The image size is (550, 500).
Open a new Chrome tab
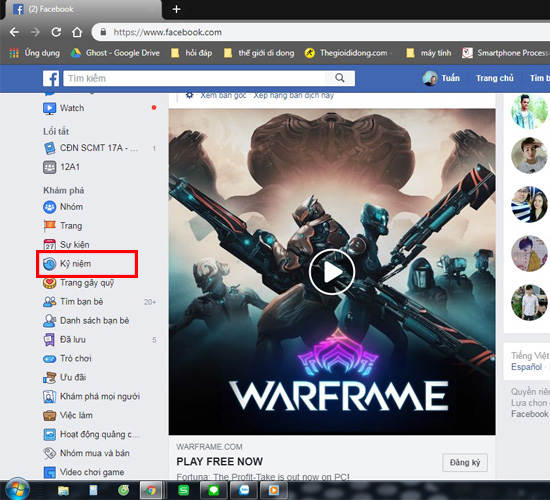[x=176, y=9]
